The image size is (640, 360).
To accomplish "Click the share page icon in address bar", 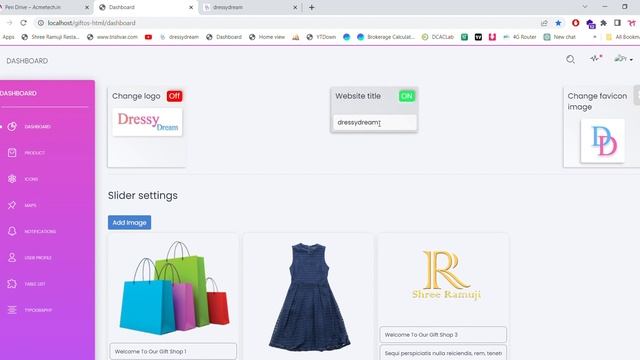I will [x=544, y=23].
